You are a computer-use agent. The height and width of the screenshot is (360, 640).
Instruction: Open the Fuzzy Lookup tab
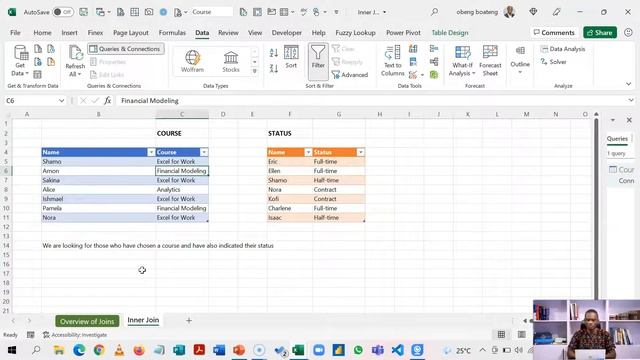tap(355, 33)
